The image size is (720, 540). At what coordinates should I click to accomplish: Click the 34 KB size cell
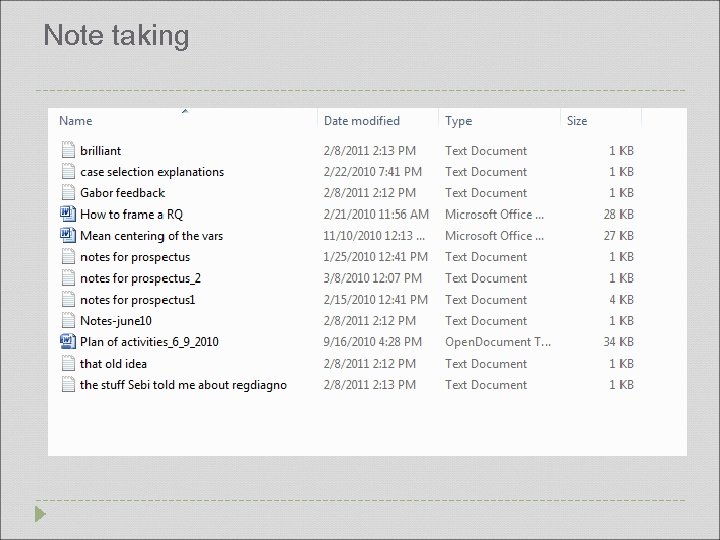(x=619, y=342)
